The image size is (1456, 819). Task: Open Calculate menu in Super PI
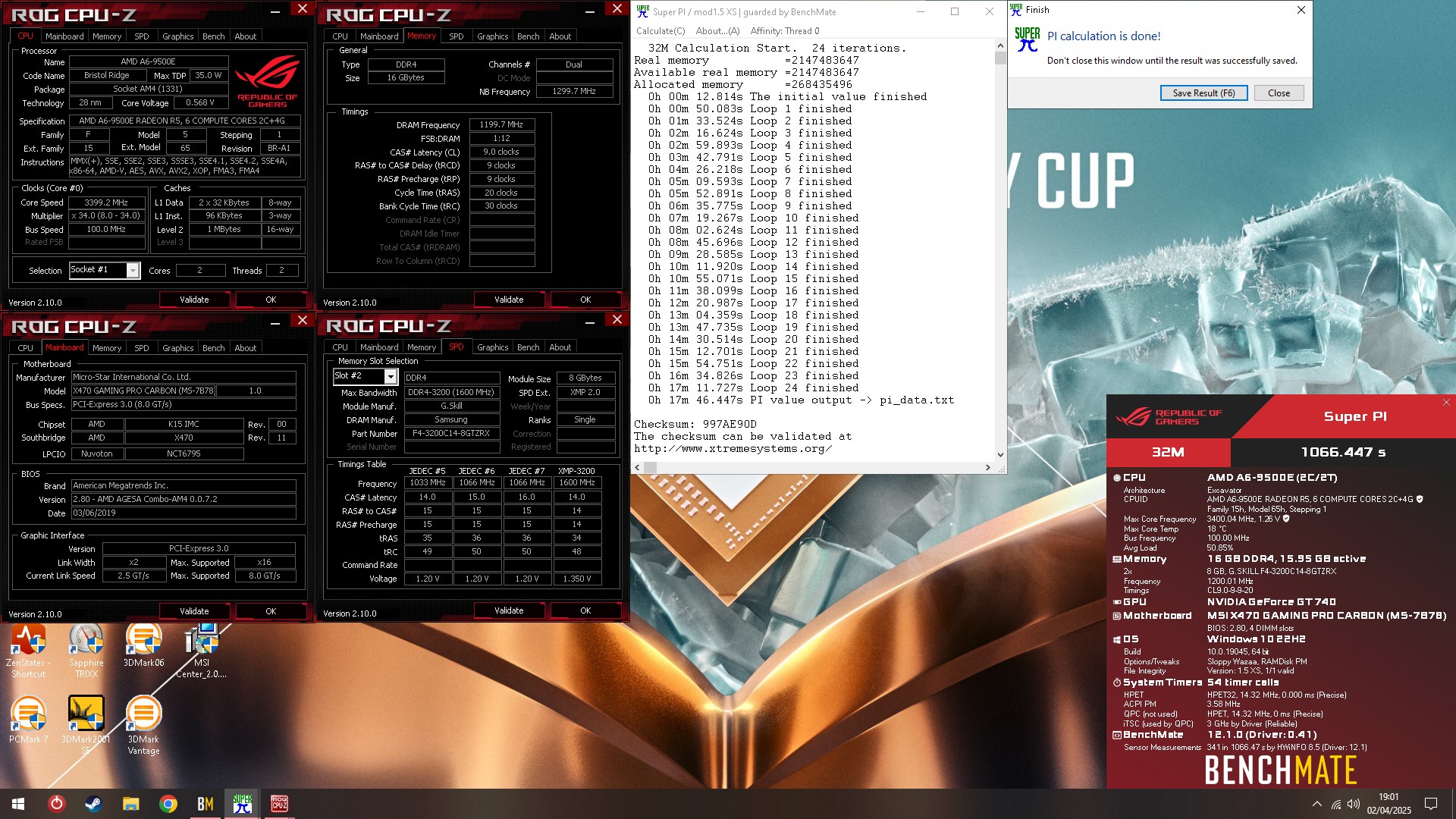tap(661, 31)
